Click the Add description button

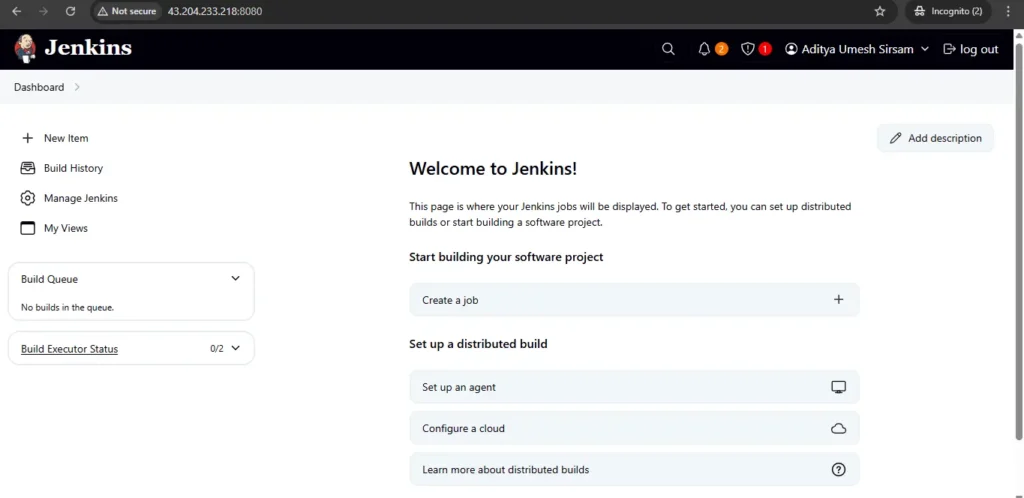(935, 138)
